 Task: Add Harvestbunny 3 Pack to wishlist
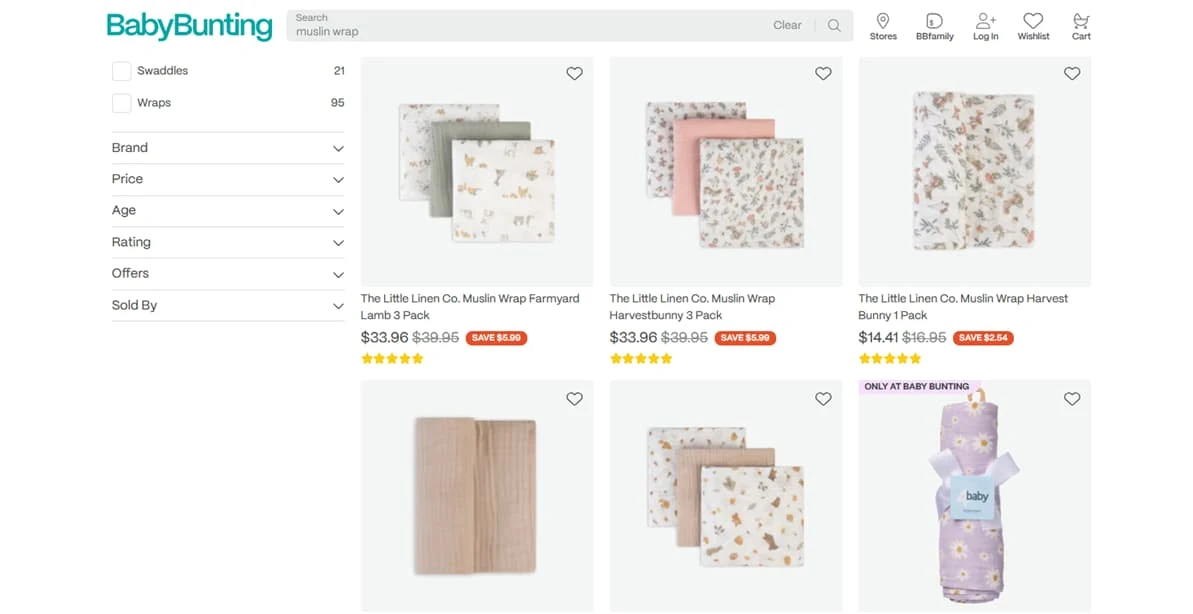[823, 74]
